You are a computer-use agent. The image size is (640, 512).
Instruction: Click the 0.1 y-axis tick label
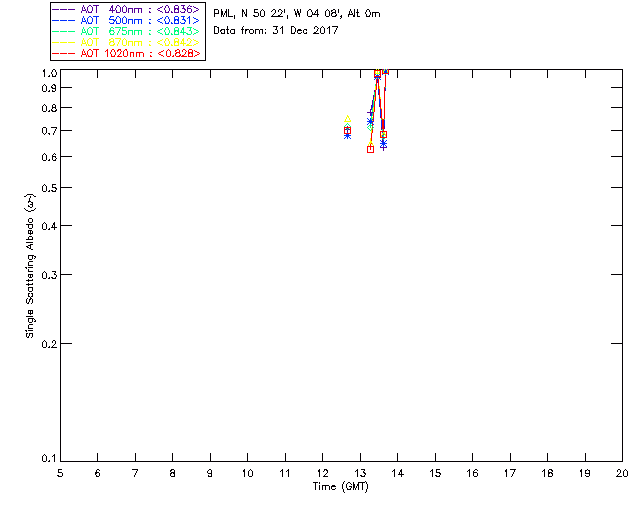tap(49, 459)
